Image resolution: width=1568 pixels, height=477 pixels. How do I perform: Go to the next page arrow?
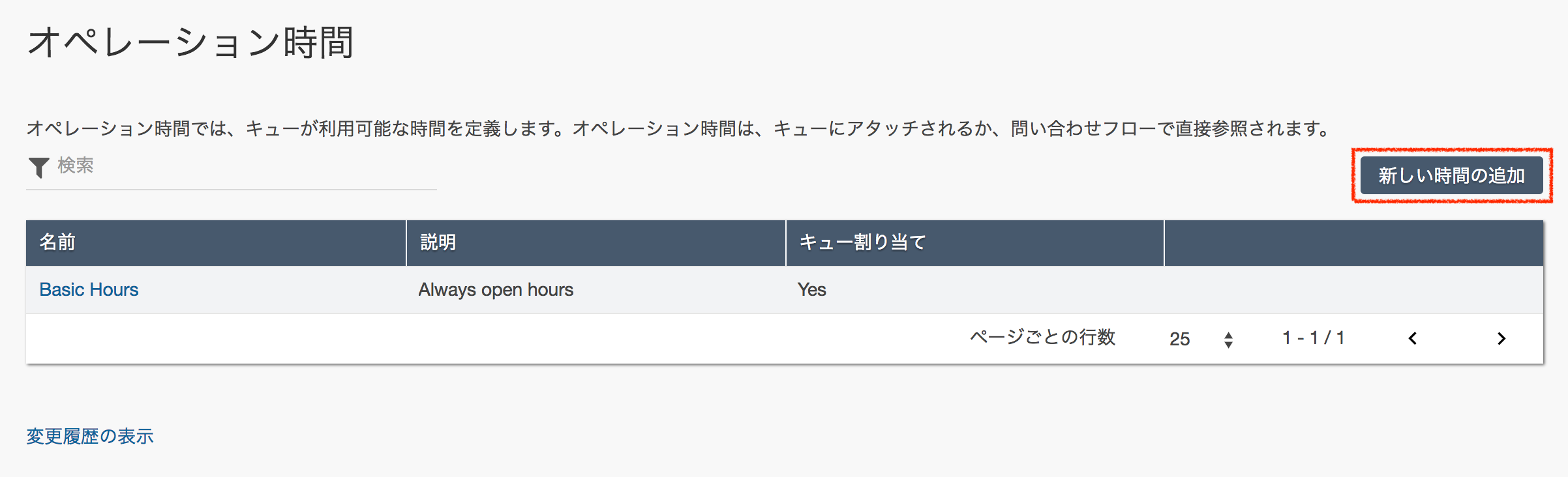pyautogui.click(x=1501, y=338)
